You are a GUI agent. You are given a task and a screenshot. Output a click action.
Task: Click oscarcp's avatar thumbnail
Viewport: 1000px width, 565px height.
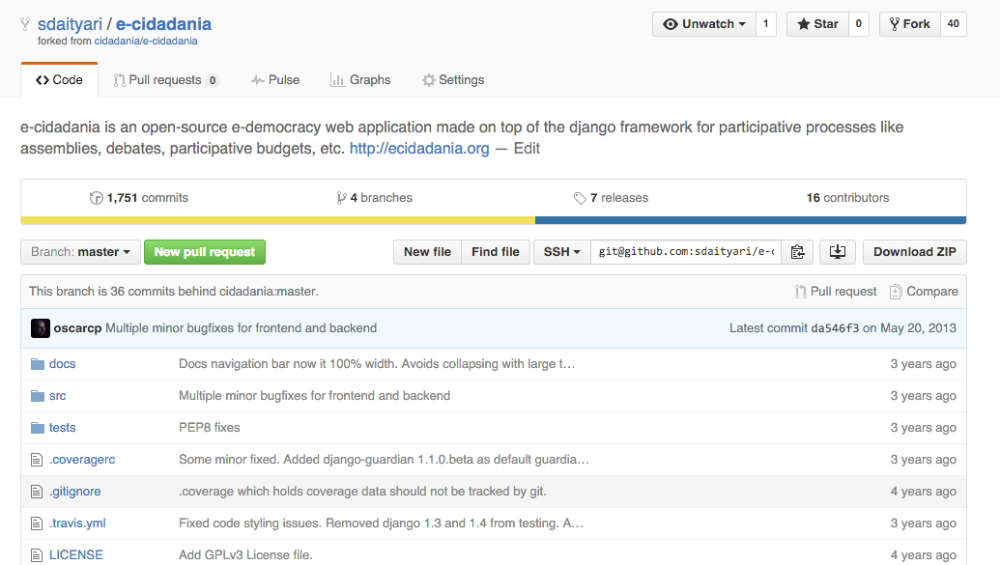(x=40, y=328)
